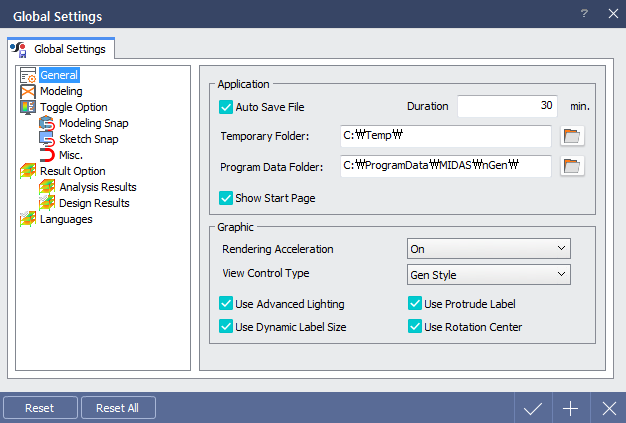Click the Duration minutes input field

coord(507,106)
